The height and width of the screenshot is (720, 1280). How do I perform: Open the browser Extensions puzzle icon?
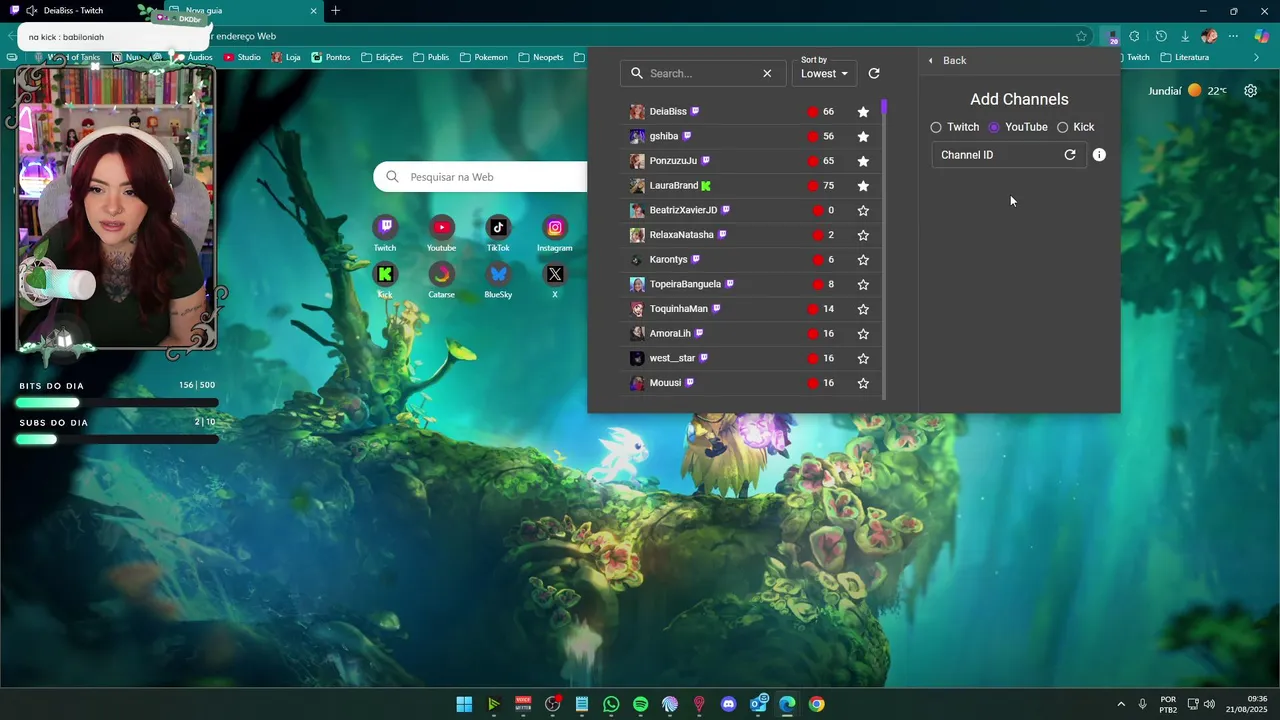pyautogui.click(x=1135, y=36)
